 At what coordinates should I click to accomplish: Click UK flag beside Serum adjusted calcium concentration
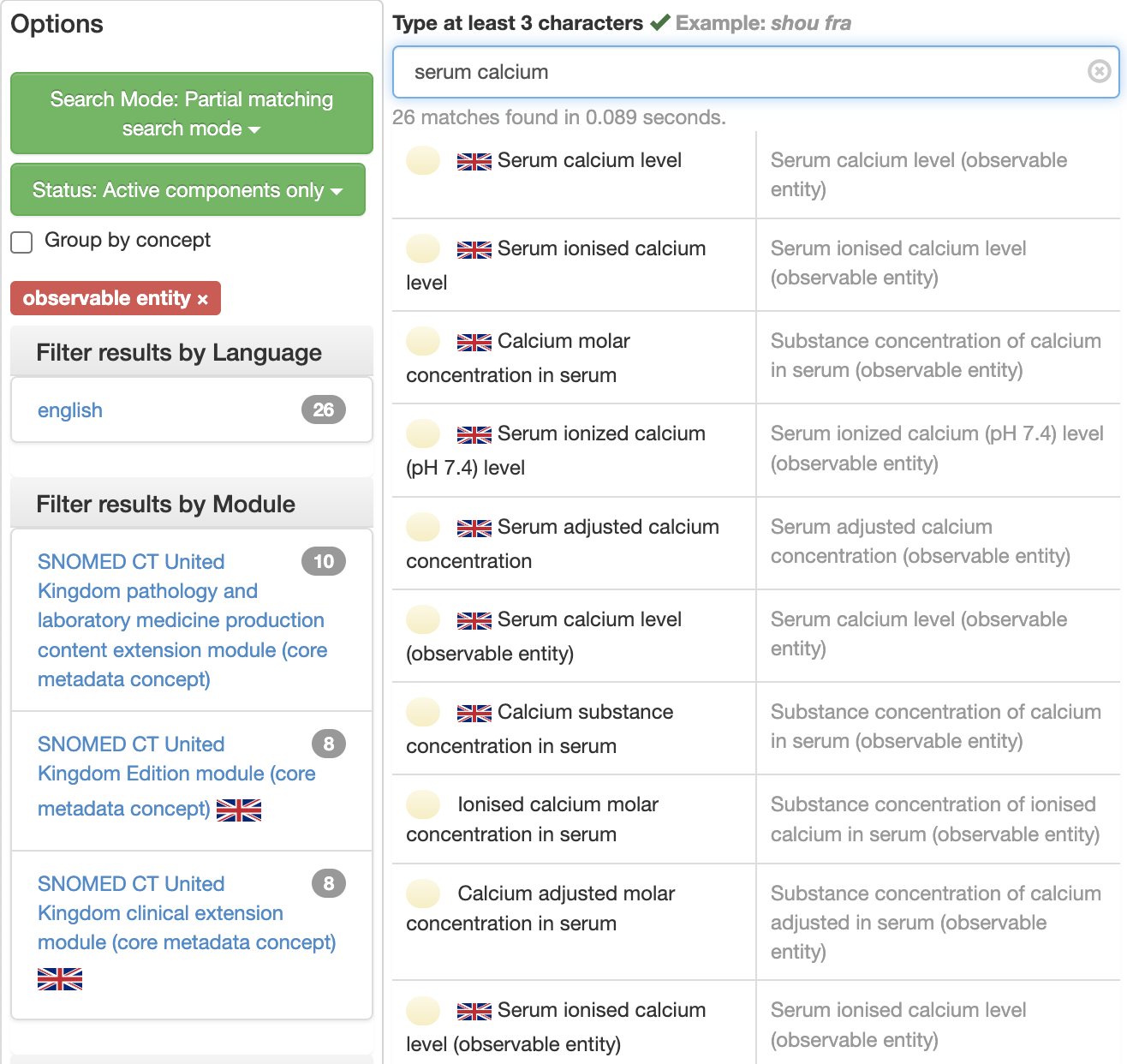(474, 528)
